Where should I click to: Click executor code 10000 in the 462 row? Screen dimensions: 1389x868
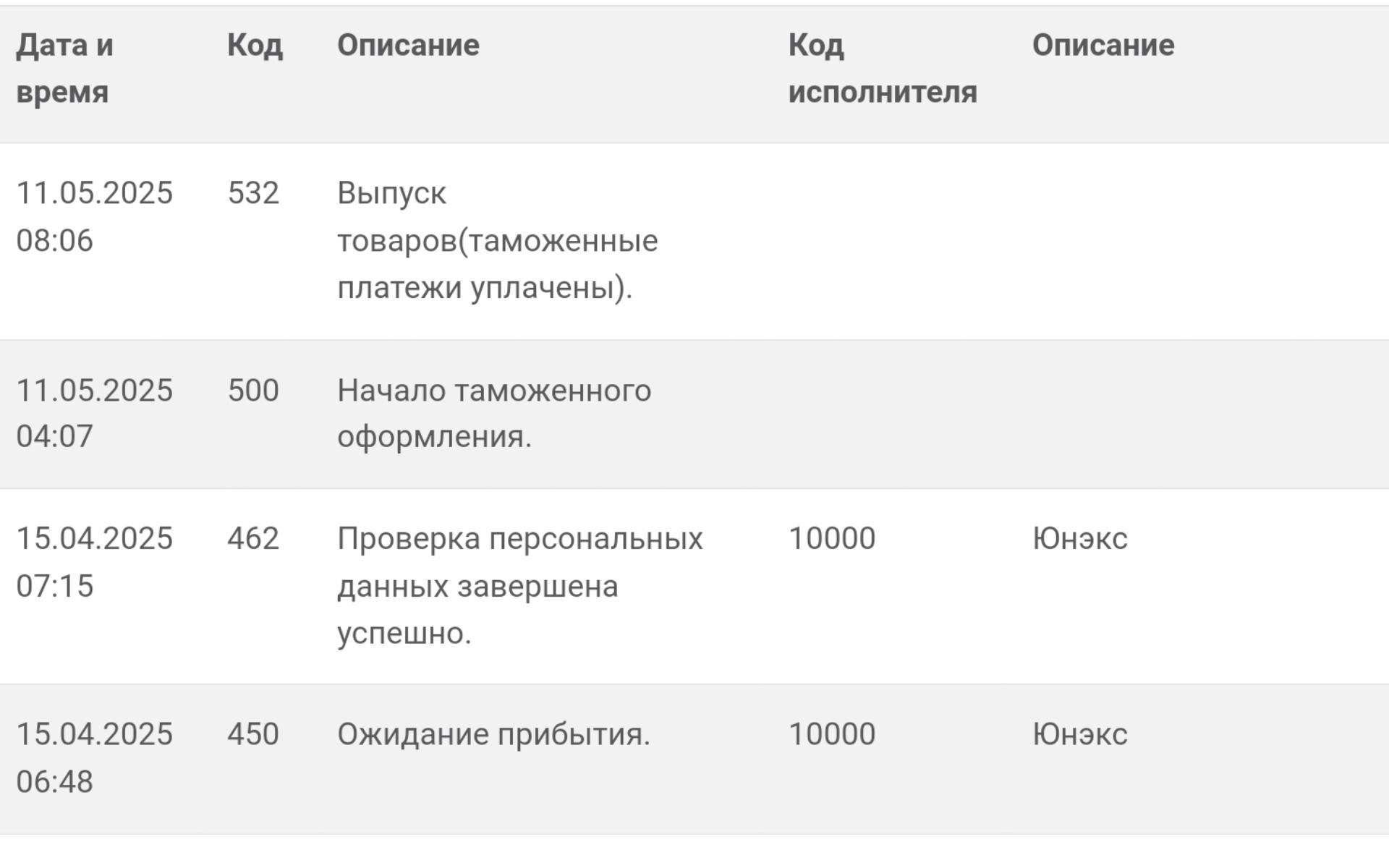[x=832, y=539]
